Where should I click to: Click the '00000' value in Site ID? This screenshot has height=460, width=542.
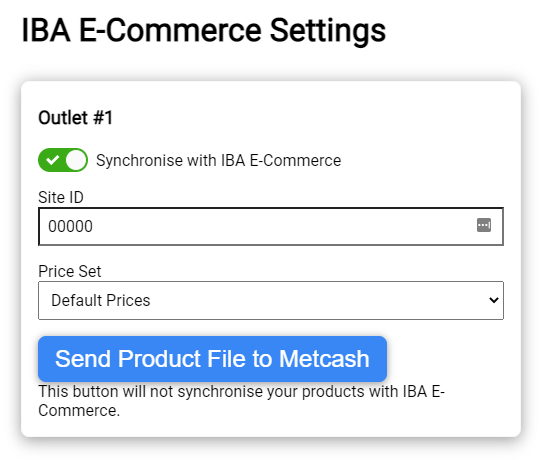pyautogui.click(x=71, y=226)
